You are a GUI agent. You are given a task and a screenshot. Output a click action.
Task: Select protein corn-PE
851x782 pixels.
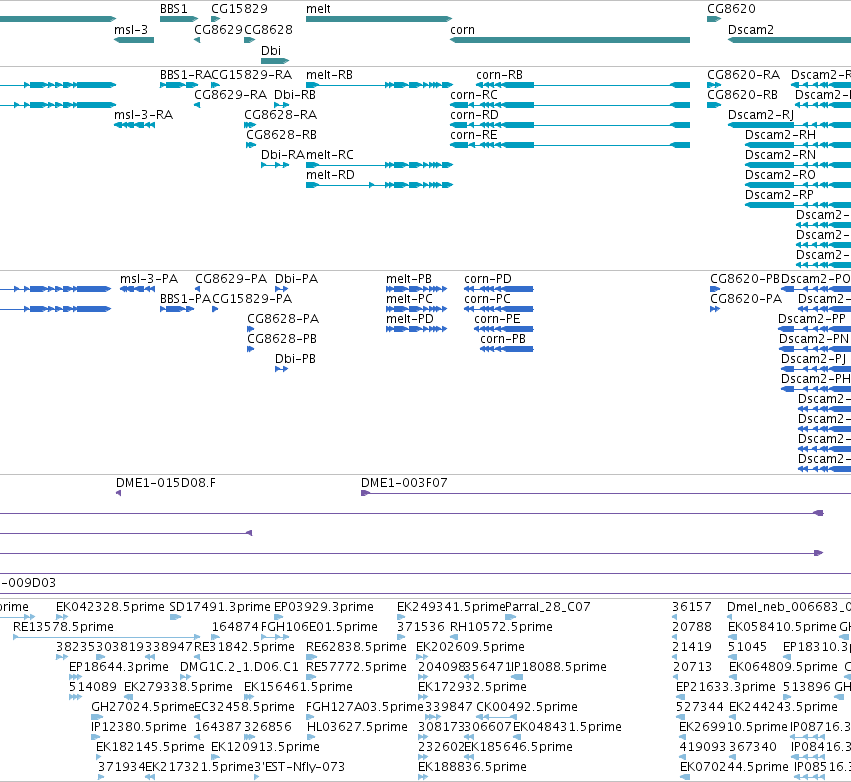(x=504, y=329)
